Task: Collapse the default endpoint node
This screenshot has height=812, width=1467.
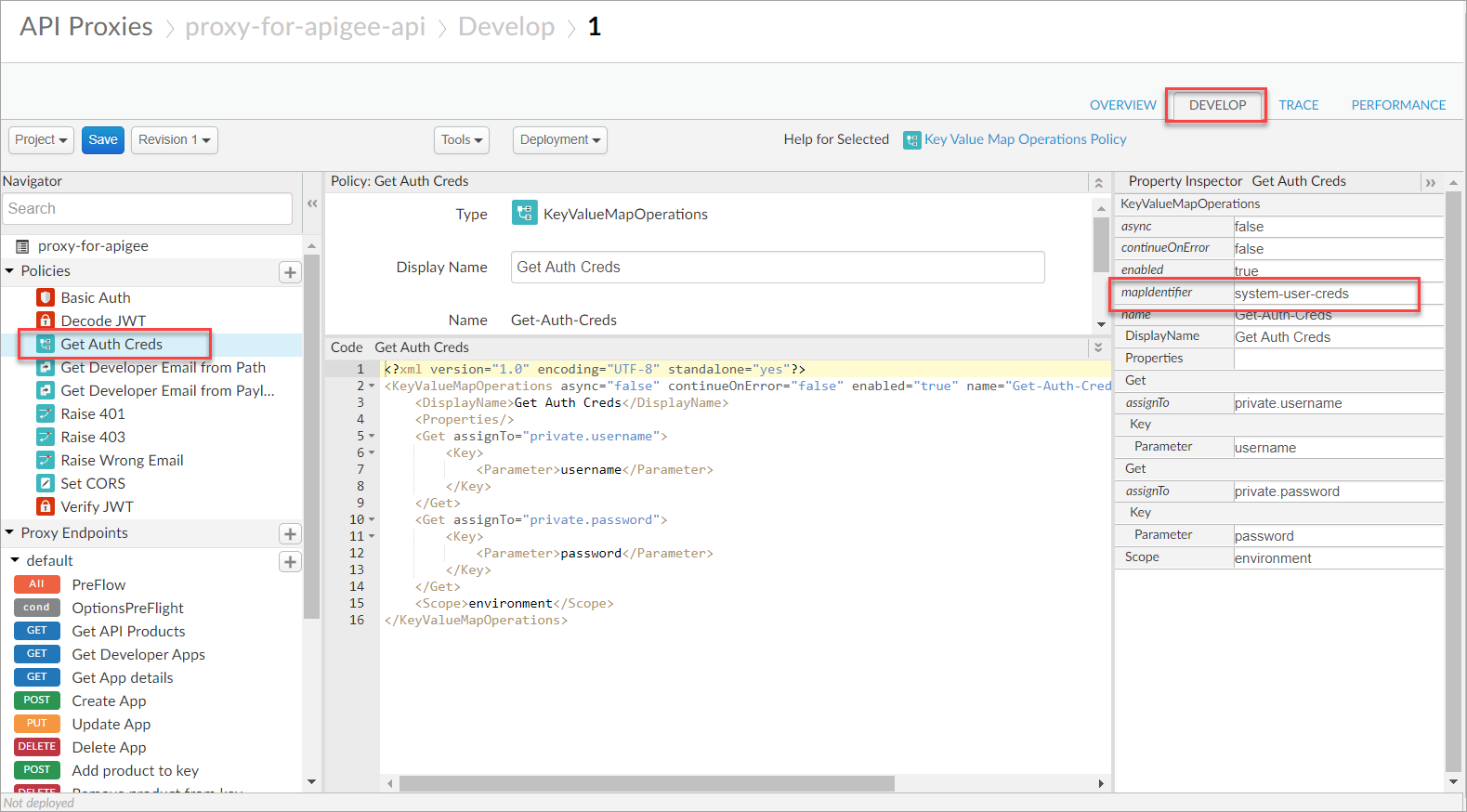Action: click(15, 561)
